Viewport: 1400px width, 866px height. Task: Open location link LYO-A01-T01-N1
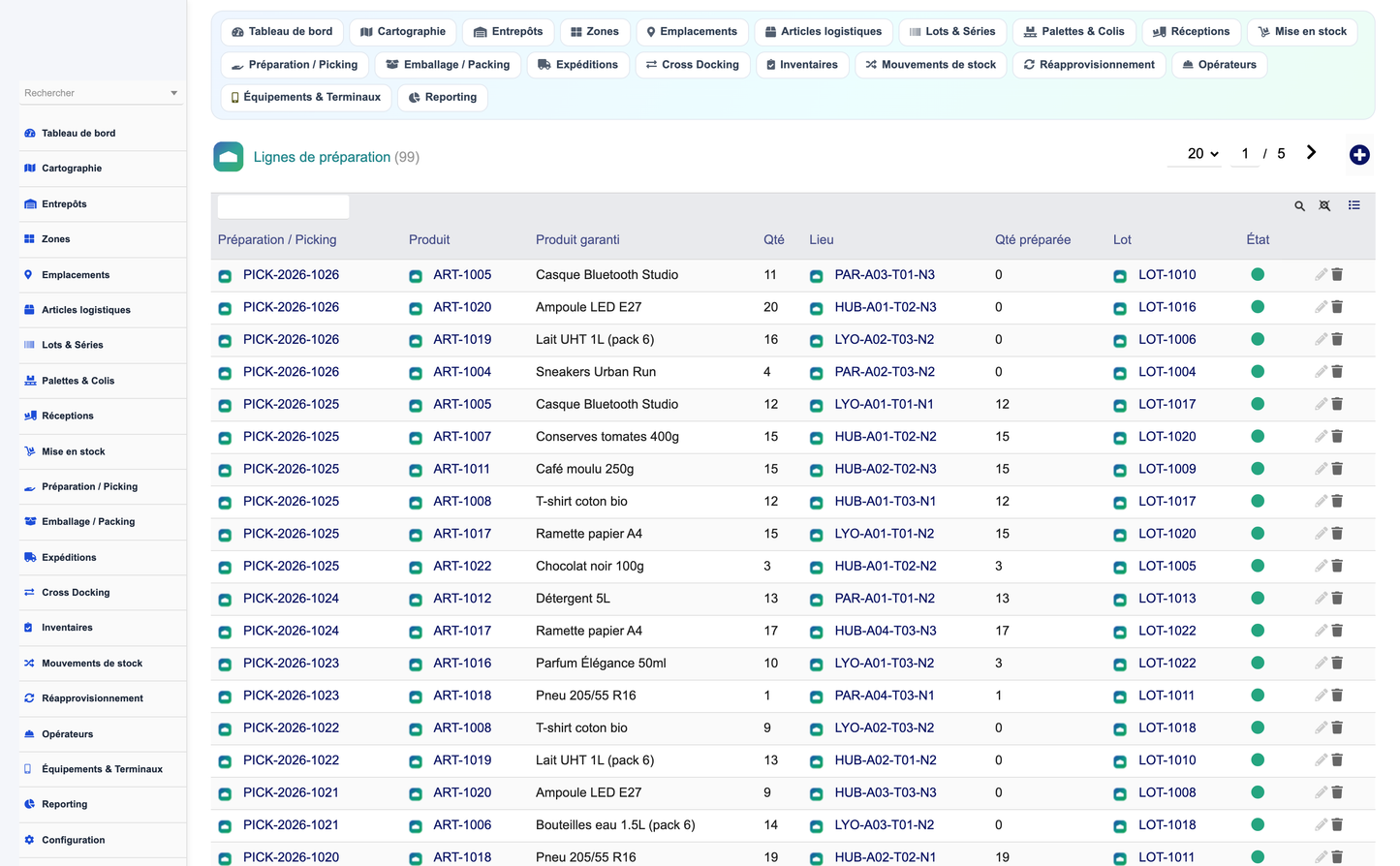(885, 404)
